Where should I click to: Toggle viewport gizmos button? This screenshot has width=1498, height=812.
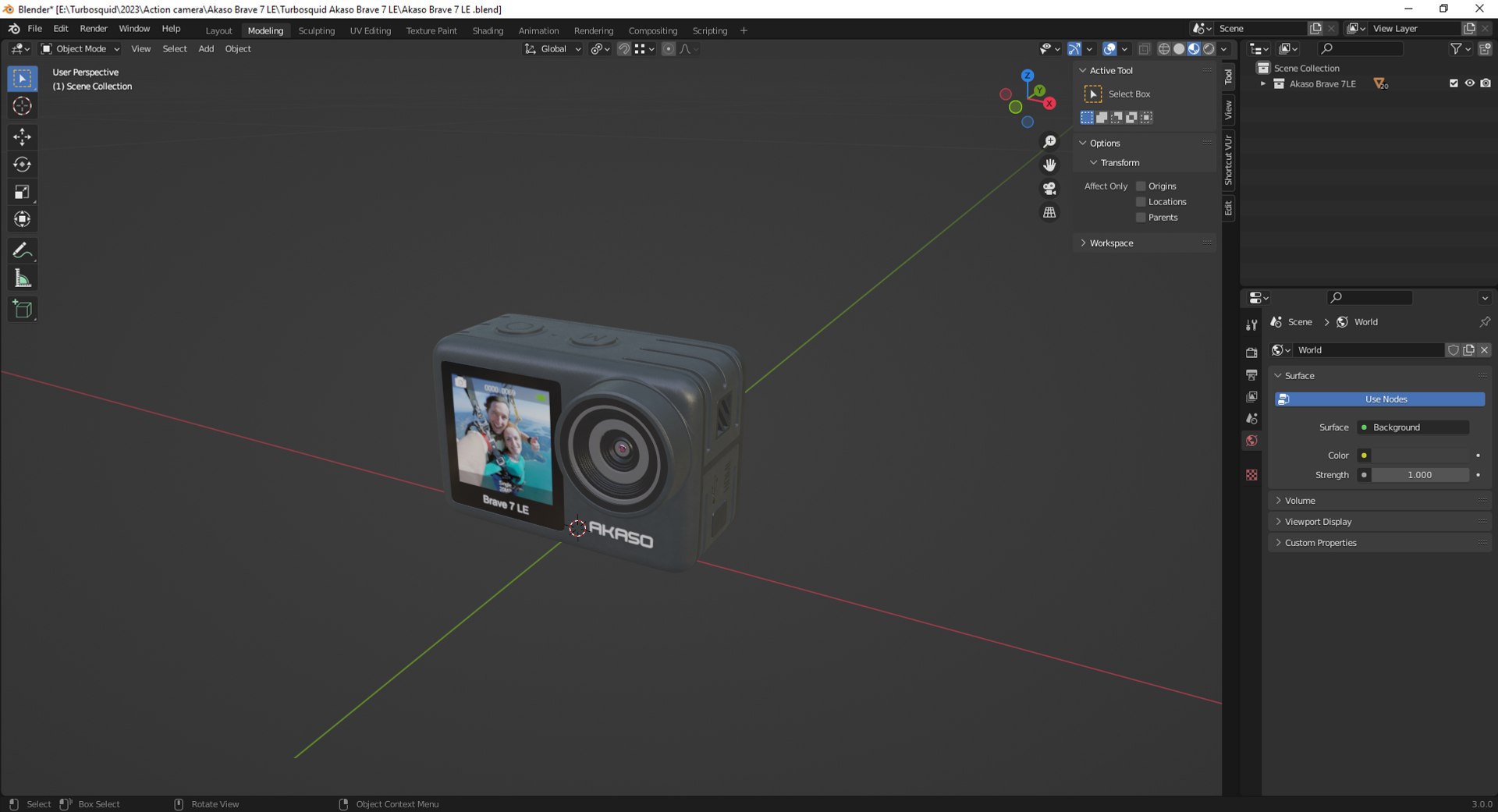(1074, 49)
